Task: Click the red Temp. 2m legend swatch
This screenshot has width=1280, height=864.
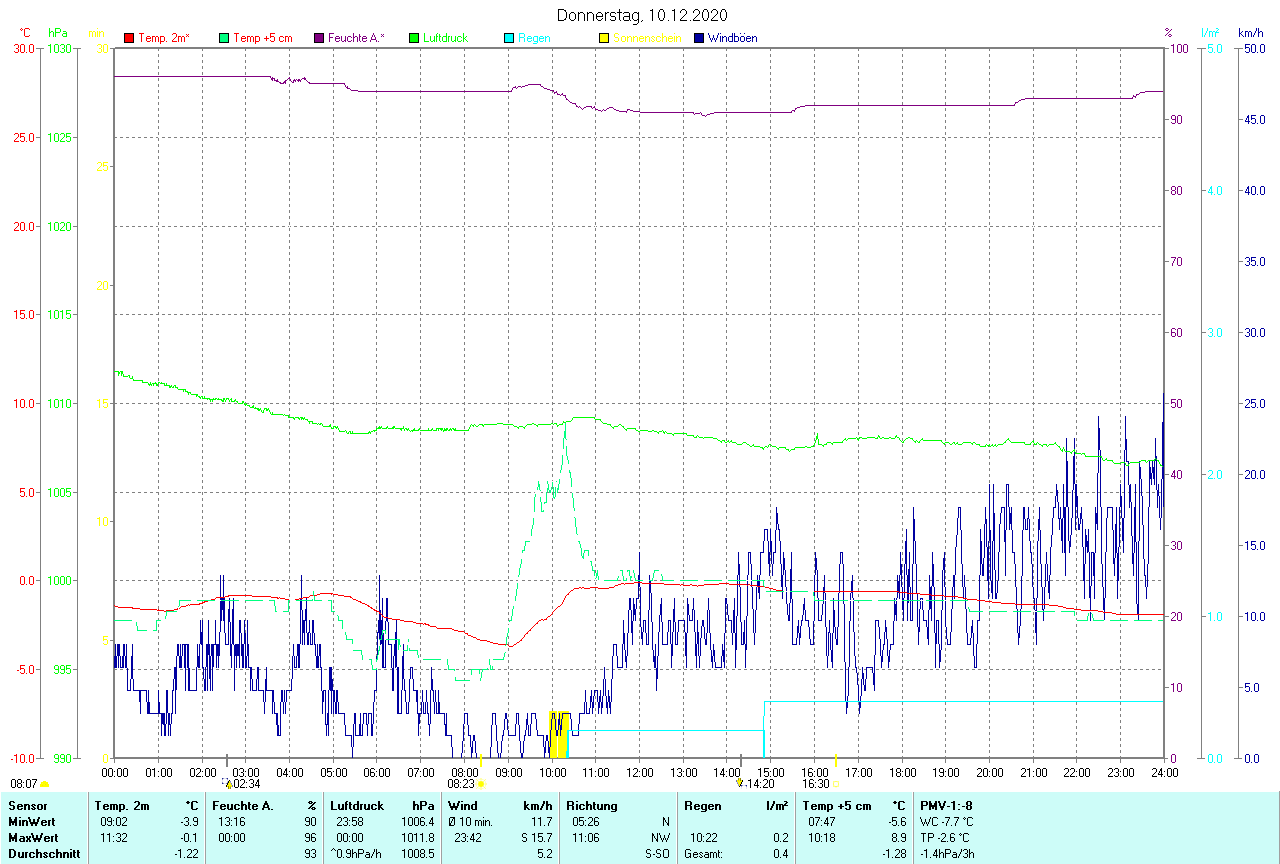Action: click(129, 38)
